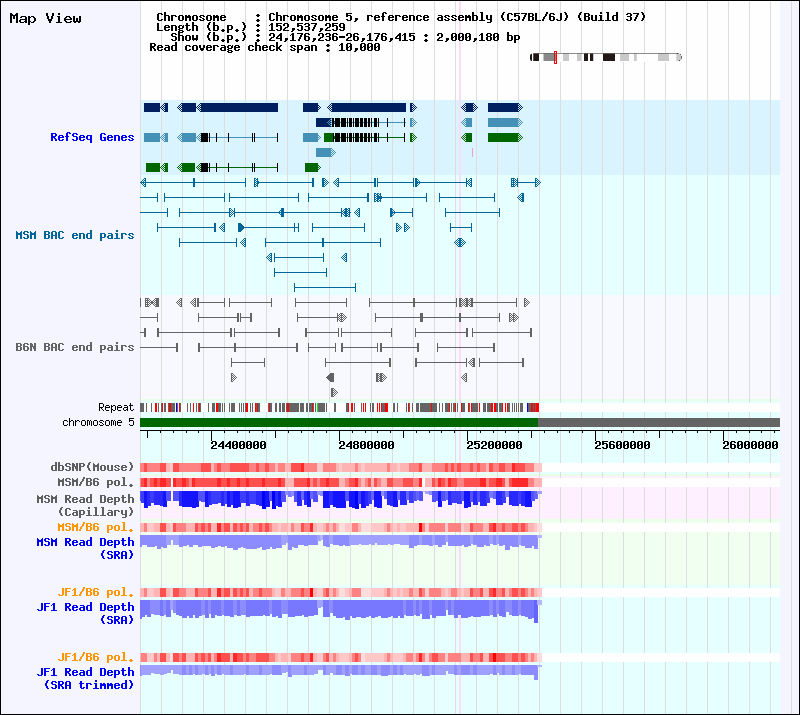Click the 25200000 ruler position label
This screenshot has width=800, height=715.
coord(494,445)
